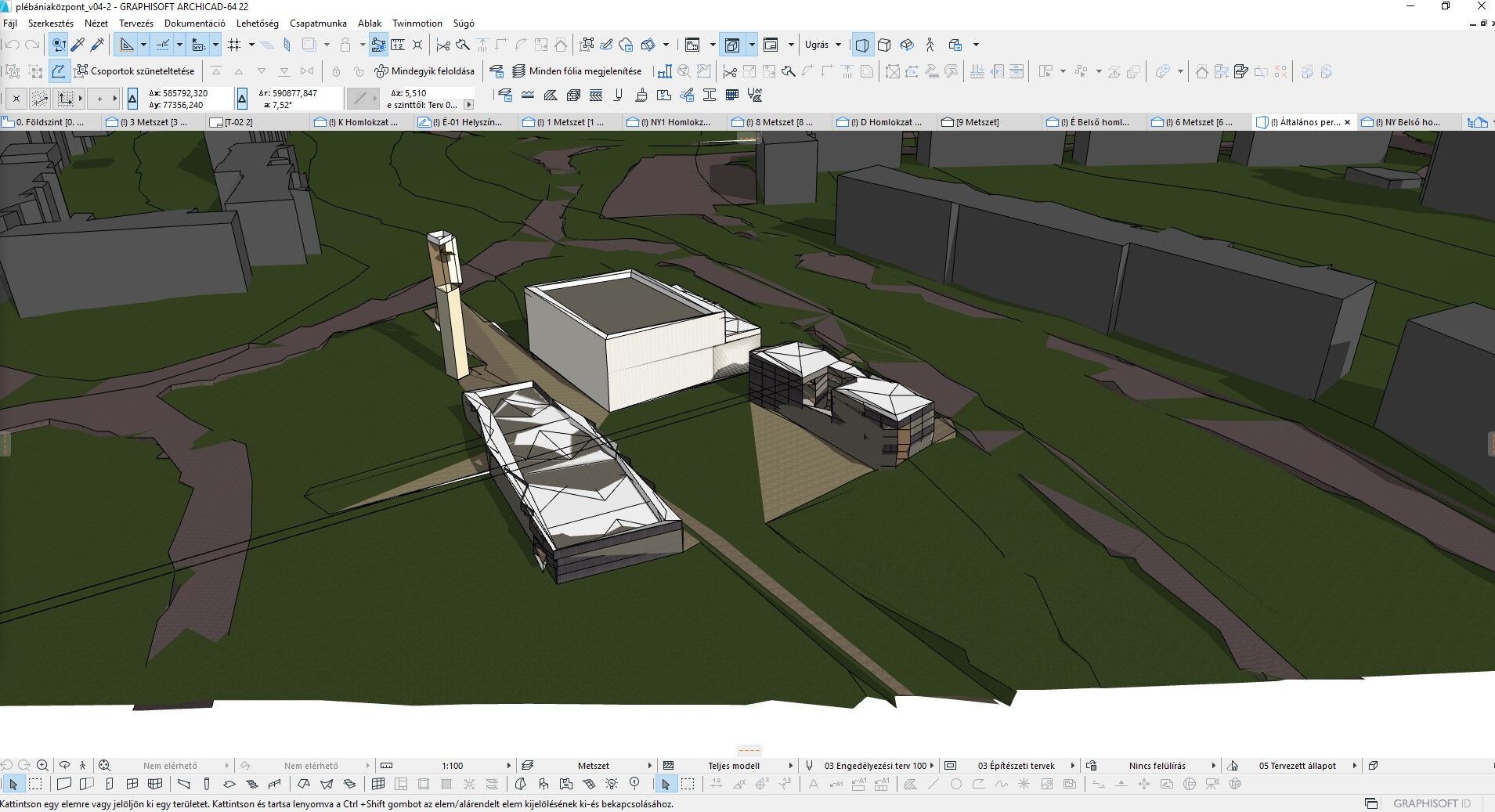Switch to the 0. Földszint tab
Image resolution: width=1495 pixels, height=812 pixels.
click(x=50, y=122)
